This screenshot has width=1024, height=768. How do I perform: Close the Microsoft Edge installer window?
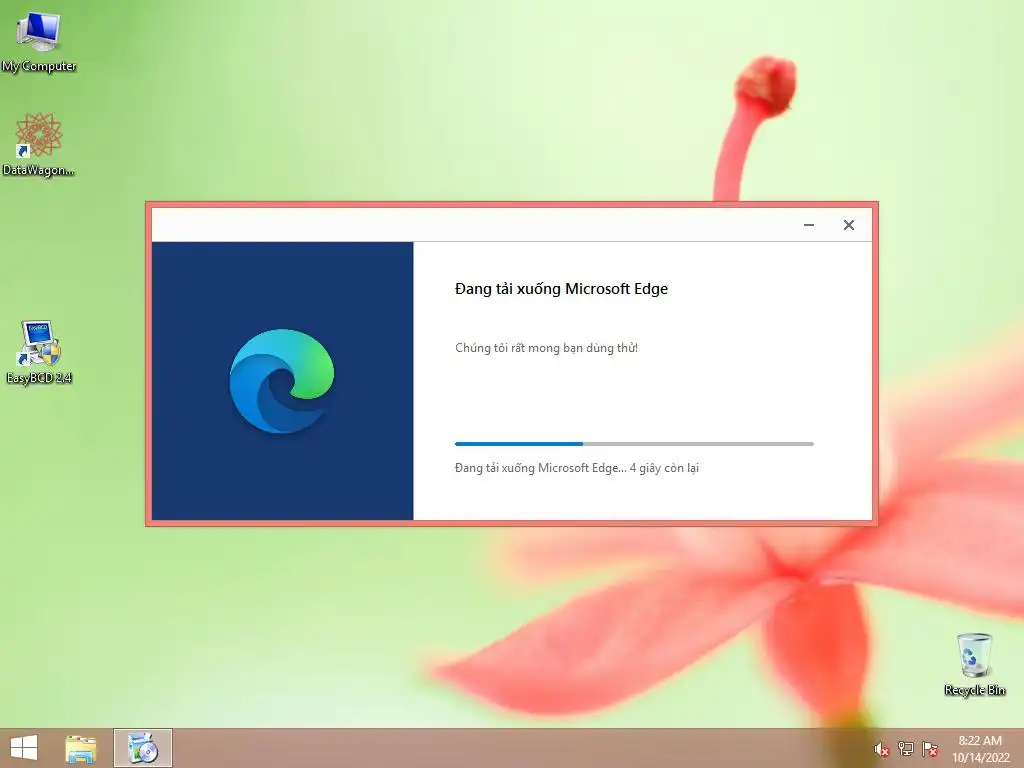pyautogui.click(x=848, y=225)
